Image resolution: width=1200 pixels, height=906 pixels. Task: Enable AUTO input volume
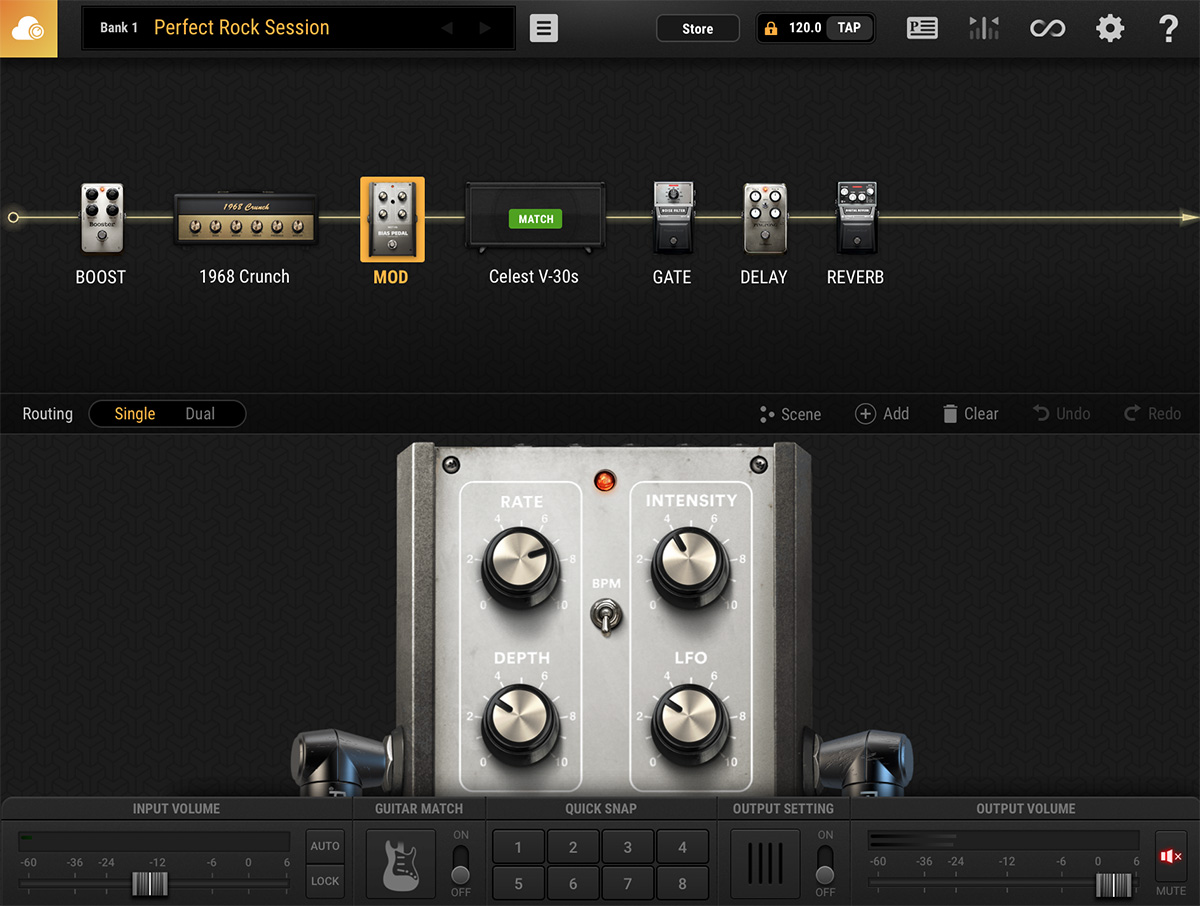coord(325,846)
